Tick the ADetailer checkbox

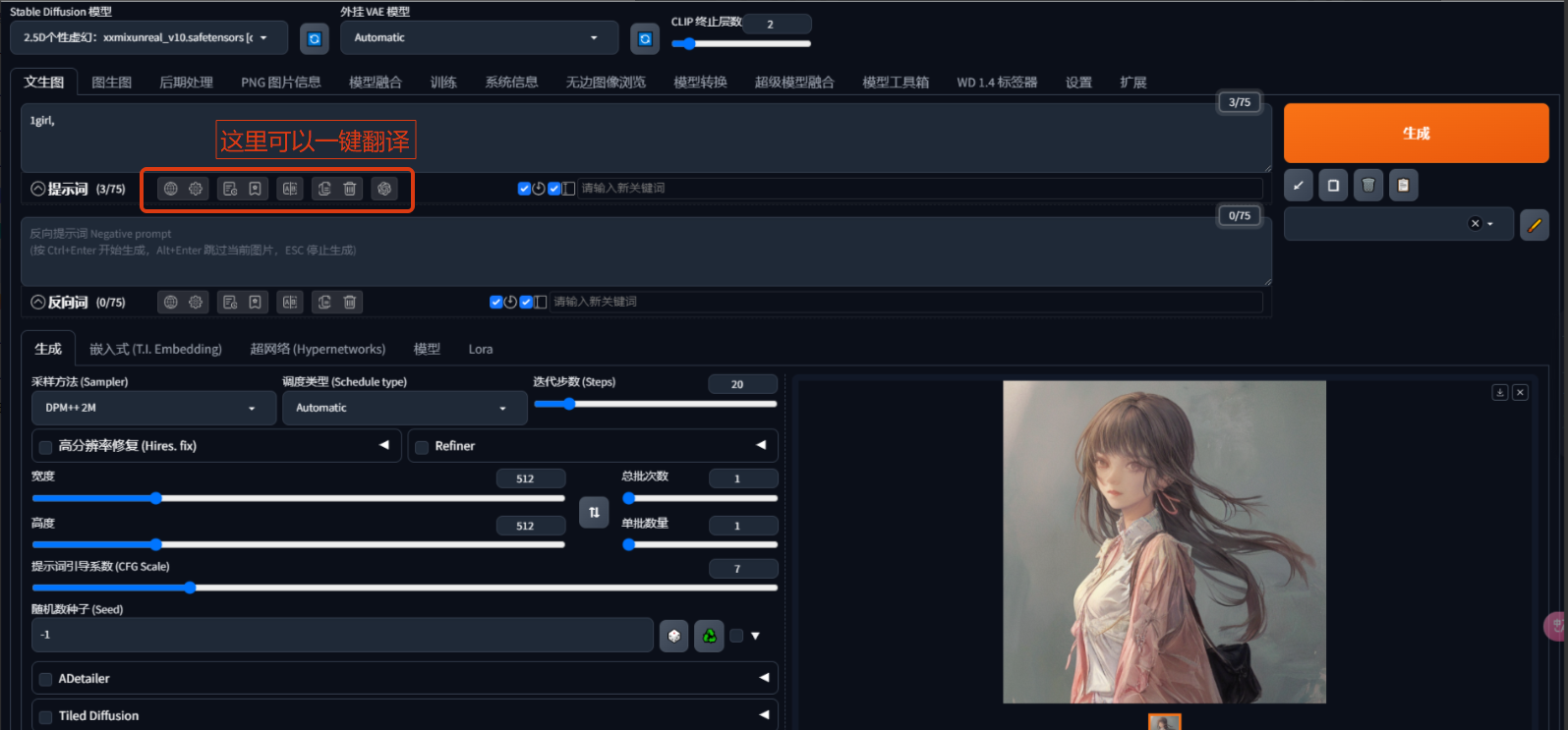click(45, 679)
